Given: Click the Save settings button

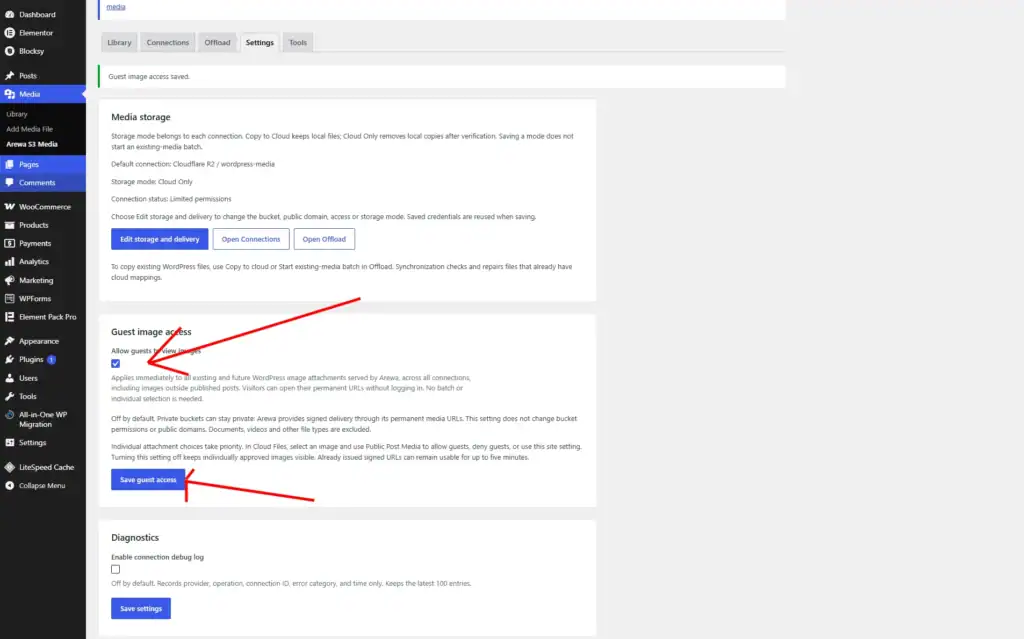Looking at the screenshot, I should point(141,608).
